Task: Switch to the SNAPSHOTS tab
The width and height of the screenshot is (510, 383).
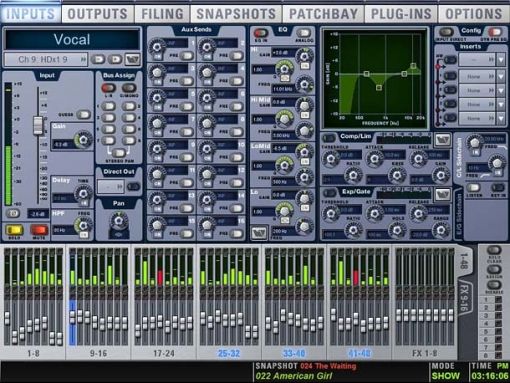Action: click(236, 14)
